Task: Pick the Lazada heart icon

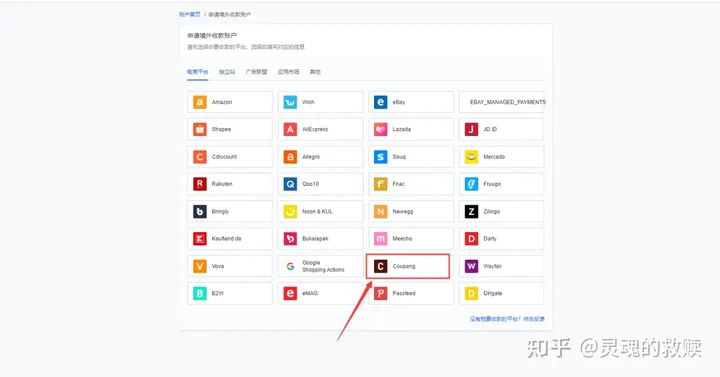Action: pyautogui.click(x=380, y=129)
